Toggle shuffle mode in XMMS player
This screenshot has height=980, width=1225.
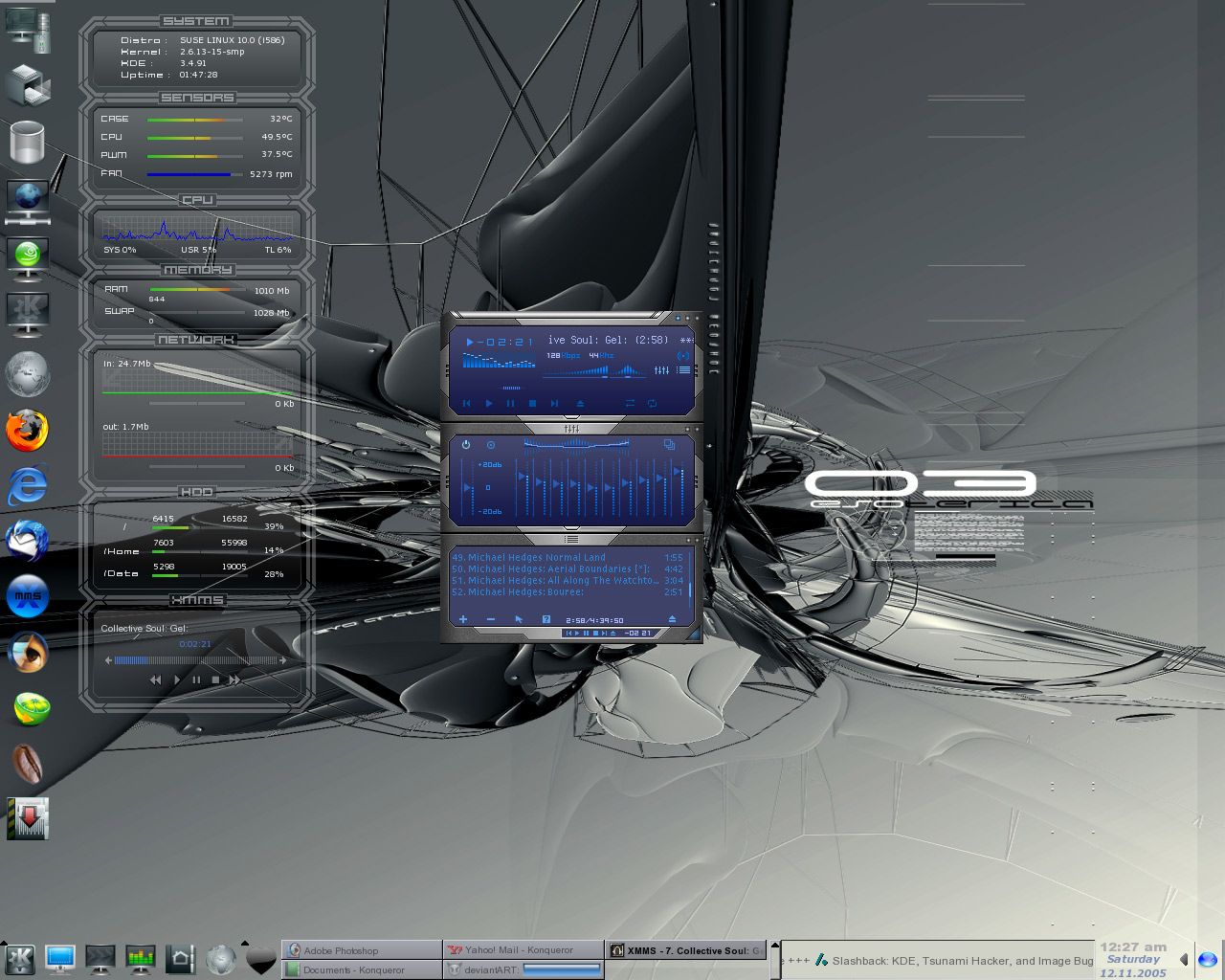pos(630,404)
